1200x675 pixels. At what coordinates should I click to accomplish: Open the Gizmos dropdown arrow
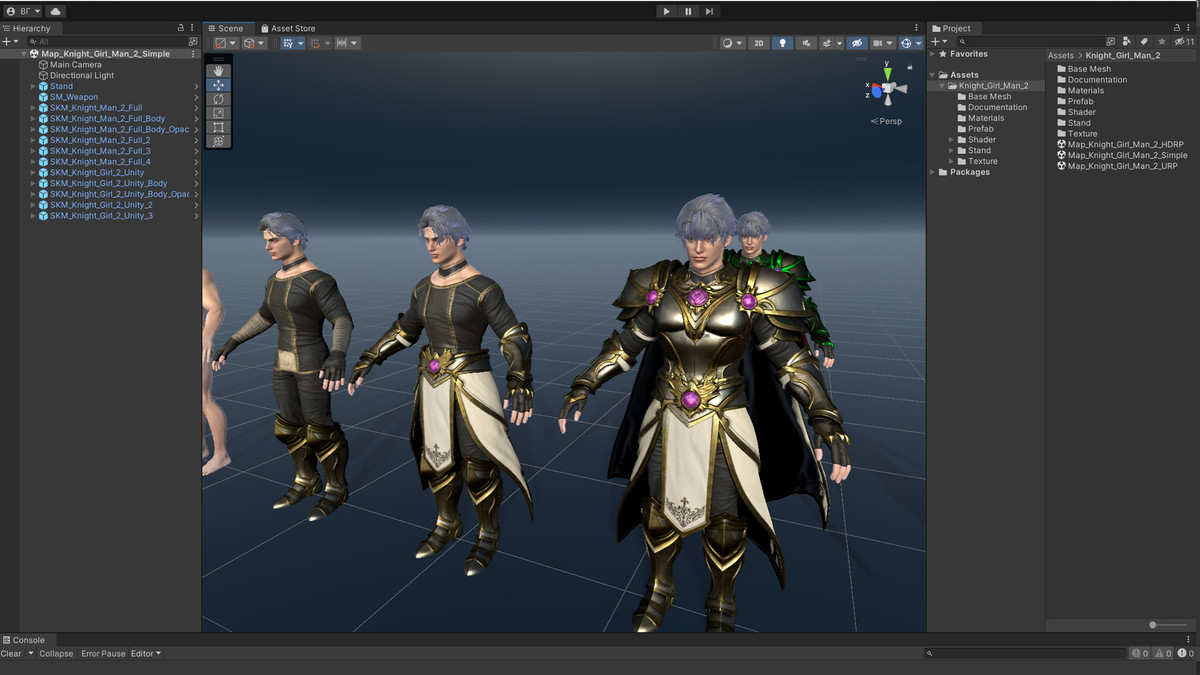tap(919, 43)
